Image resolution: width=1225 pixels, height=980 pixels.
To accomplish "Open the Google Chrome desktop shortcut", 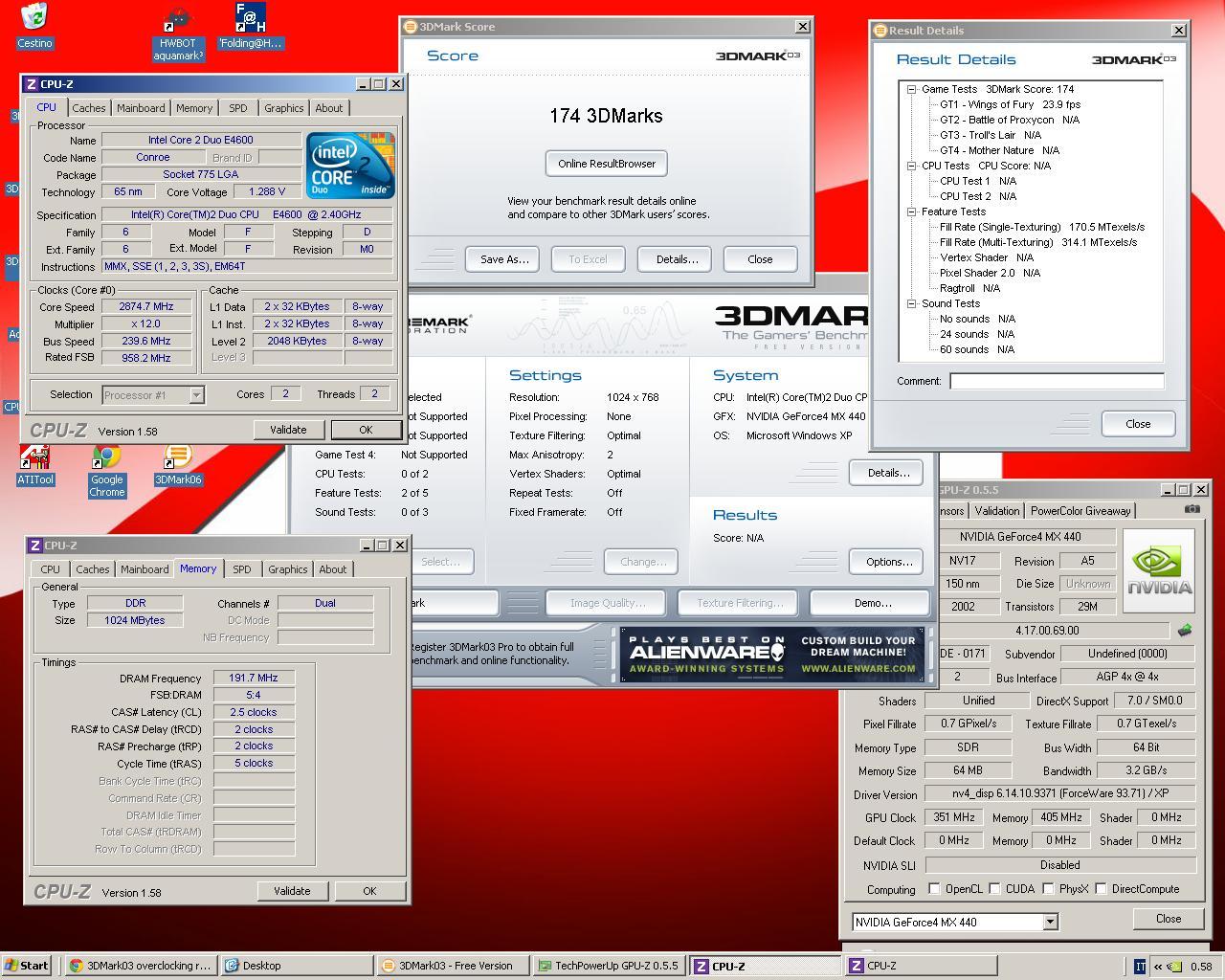I will 106,471.
